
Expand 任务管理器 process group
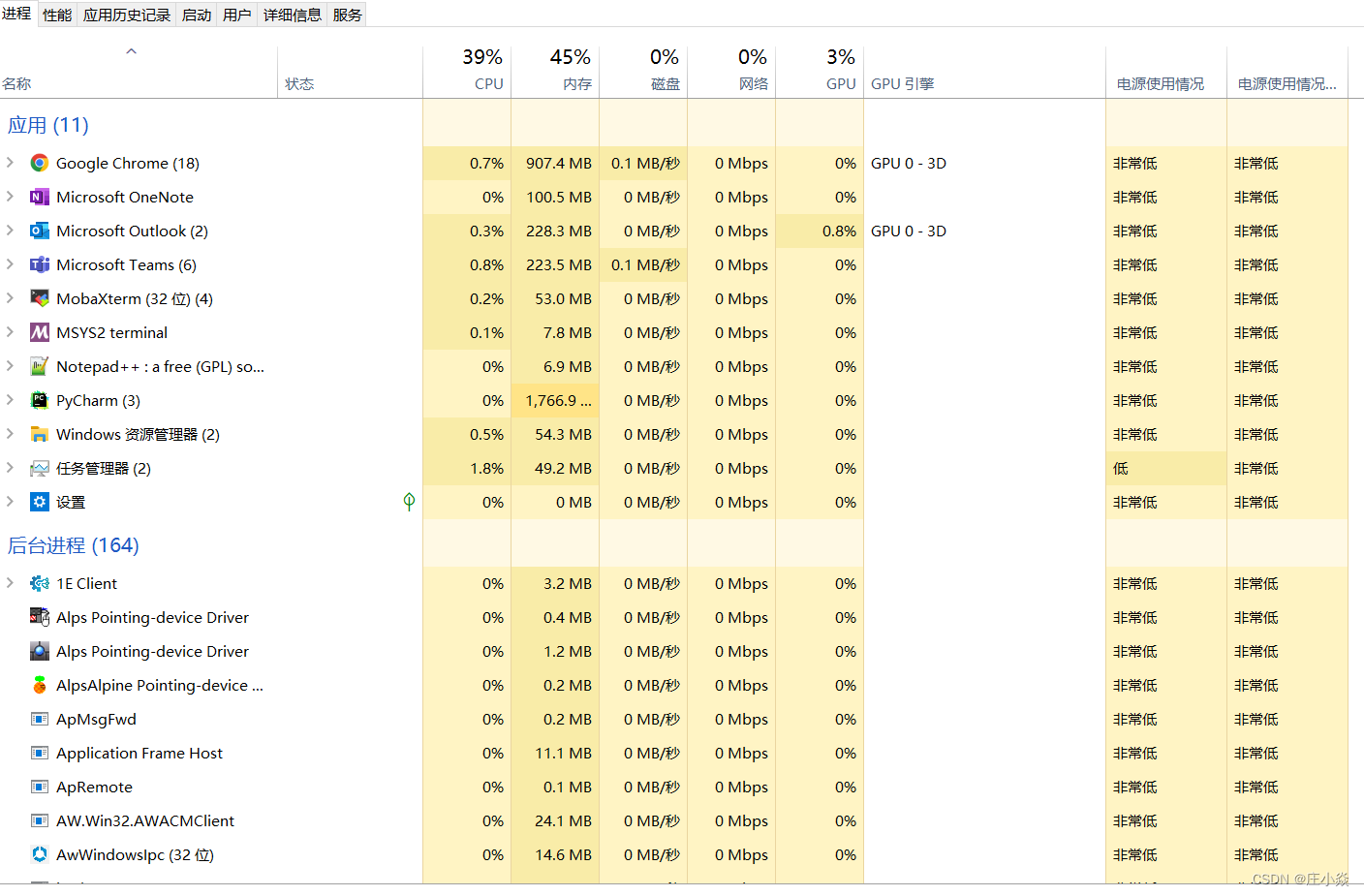[x=10, y=468]
